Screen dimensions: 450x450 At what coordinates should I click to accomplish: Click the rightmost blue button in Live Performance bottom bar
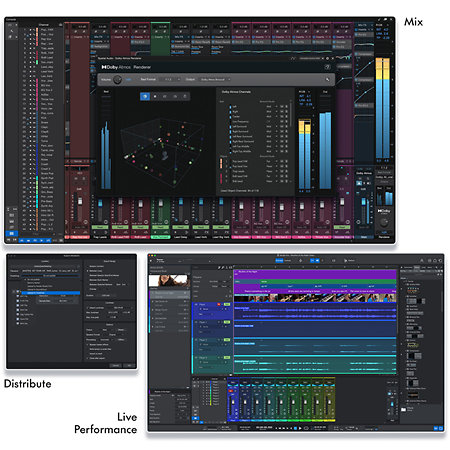442,428
